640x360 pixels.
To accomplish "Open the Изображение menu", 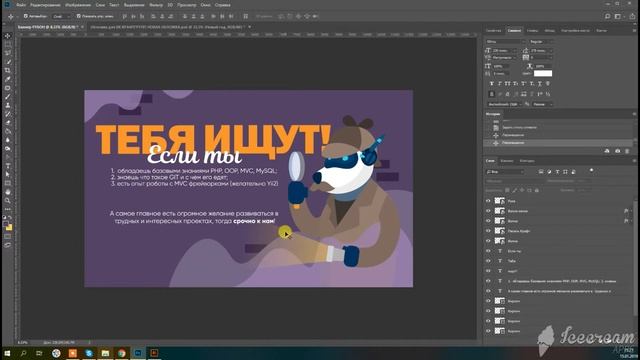I will coord(78,5).
